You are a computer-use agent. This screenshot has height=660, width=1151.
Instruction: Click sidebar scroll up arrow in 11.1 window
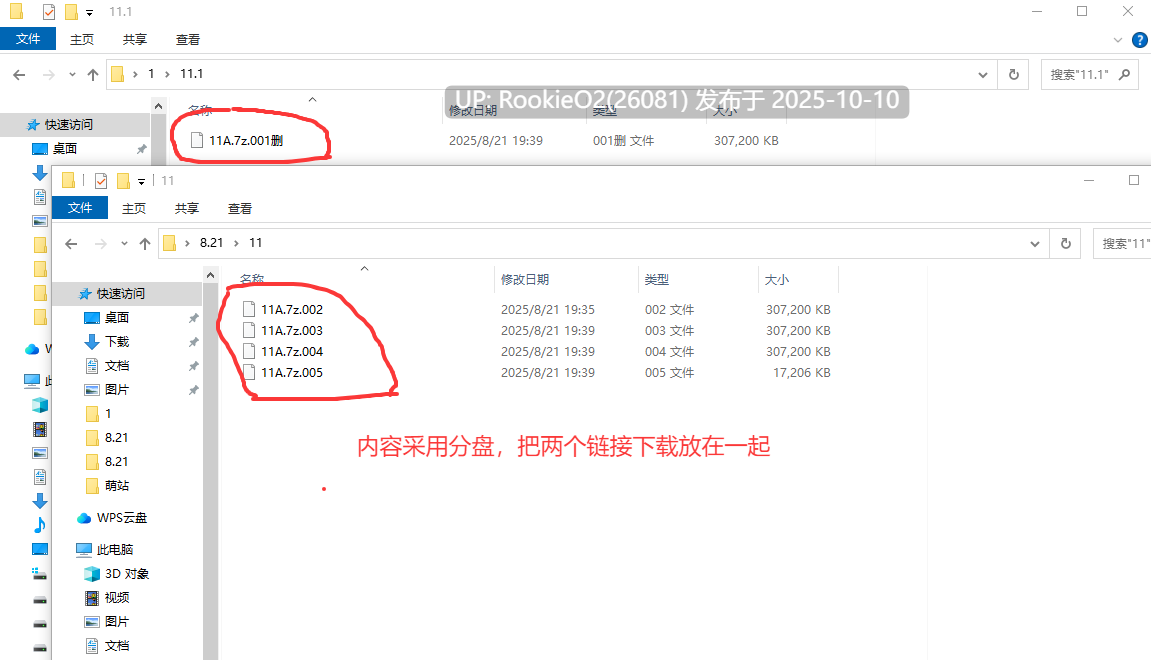click(159, 106)
